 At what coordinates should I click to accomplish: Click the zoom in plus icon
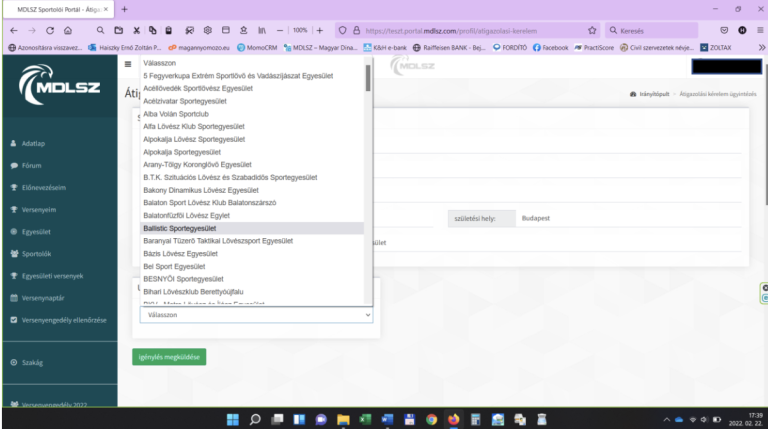click(319, 30)
